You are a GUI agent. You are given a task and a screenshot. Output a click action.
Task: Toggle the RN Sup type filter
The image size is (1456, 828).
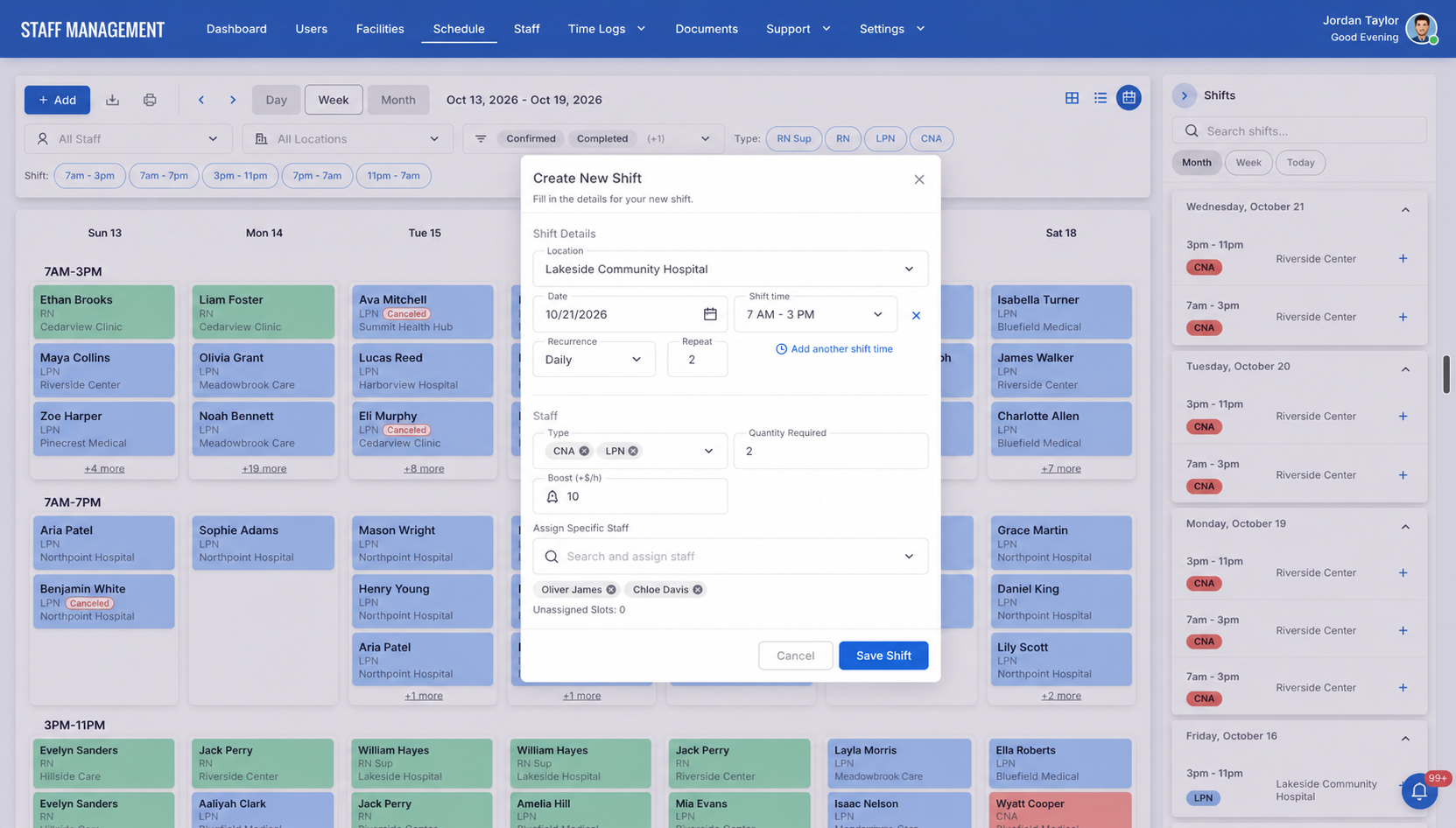pos(794,138)
